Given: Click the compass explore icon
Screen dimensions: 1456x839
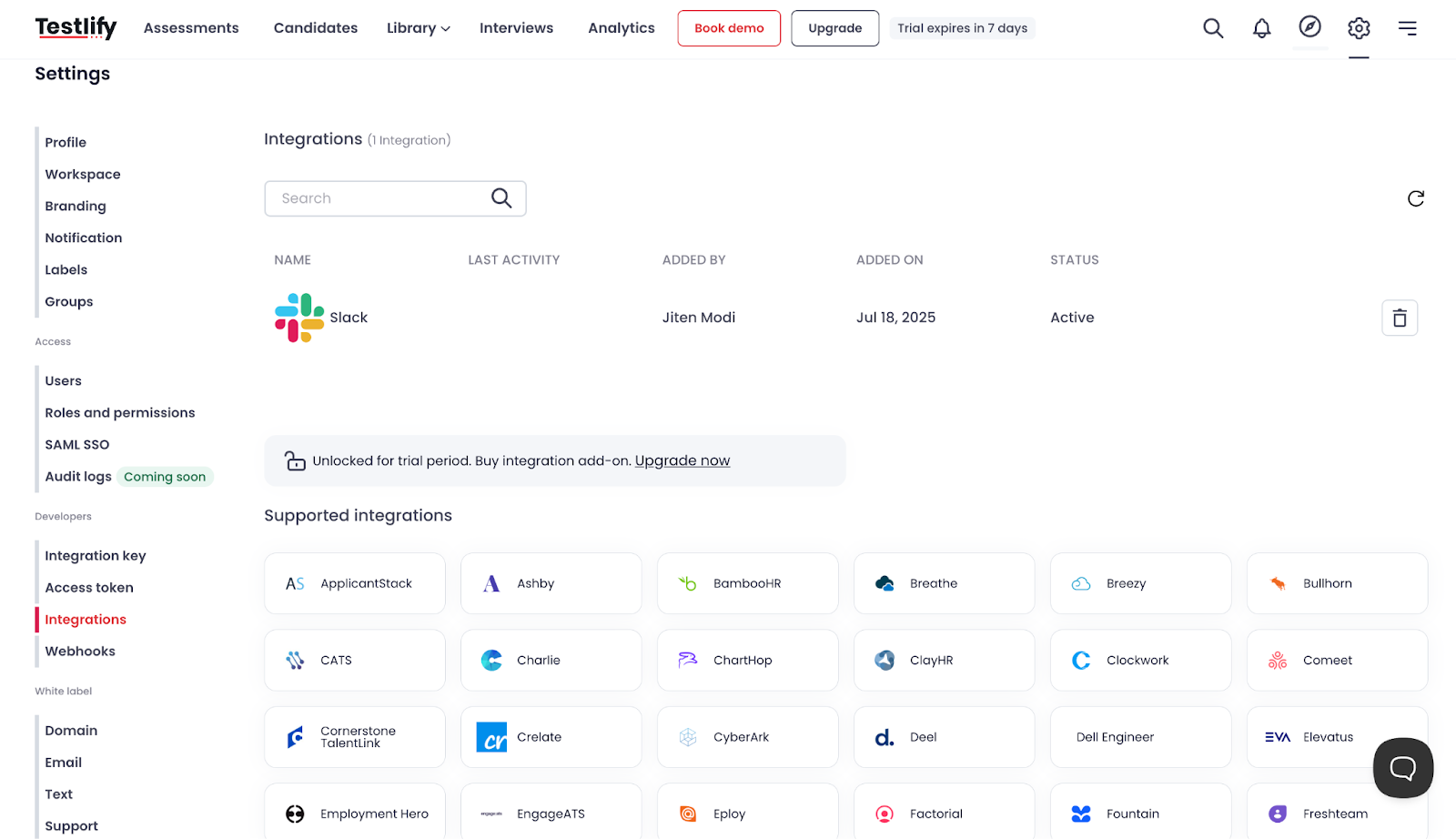Looking at the screenshot, I should 1310,26.
